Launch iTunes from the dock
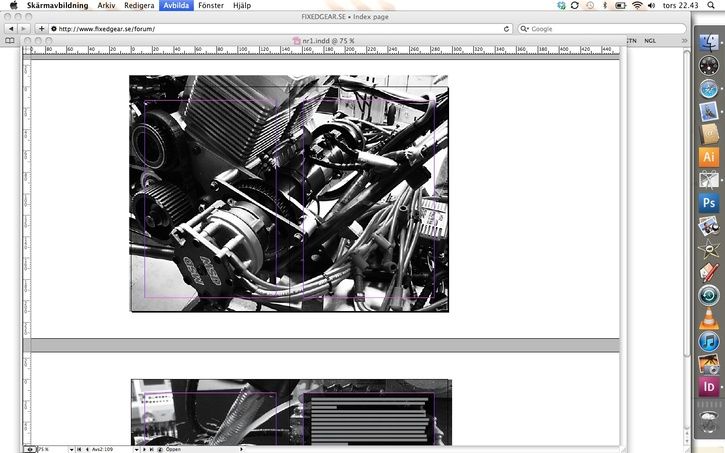Image resolution: width=725 pixels, height=453 pixels. tap(709, 342)
